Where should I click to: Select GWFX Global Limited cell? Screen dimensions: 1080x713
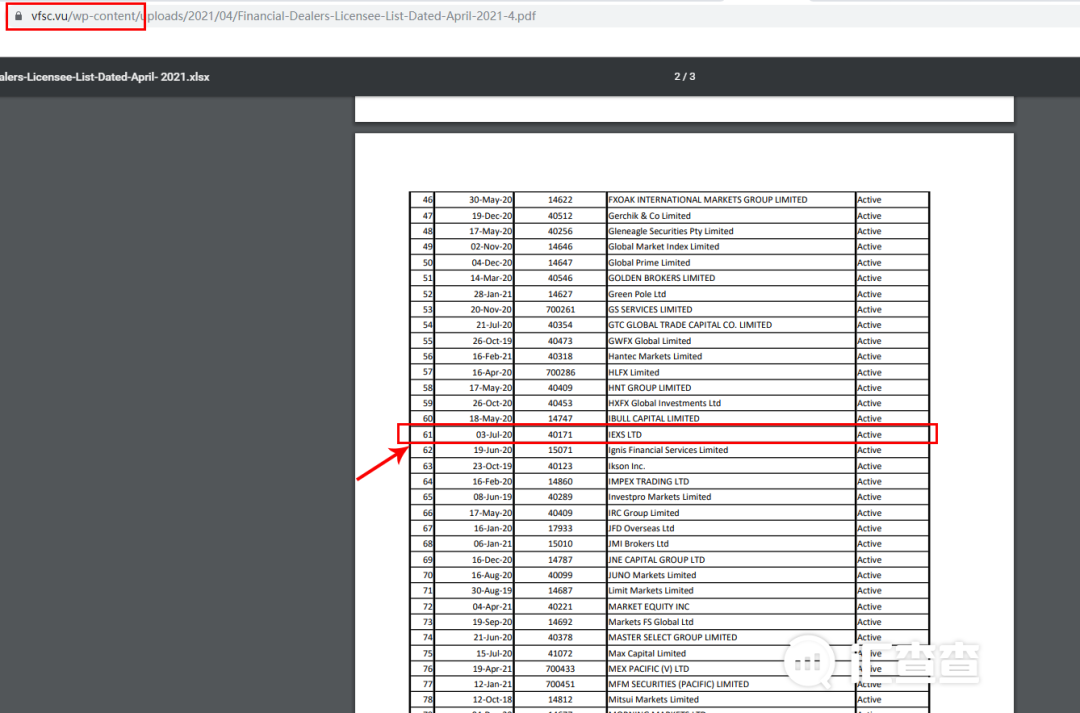coord(731,341)
